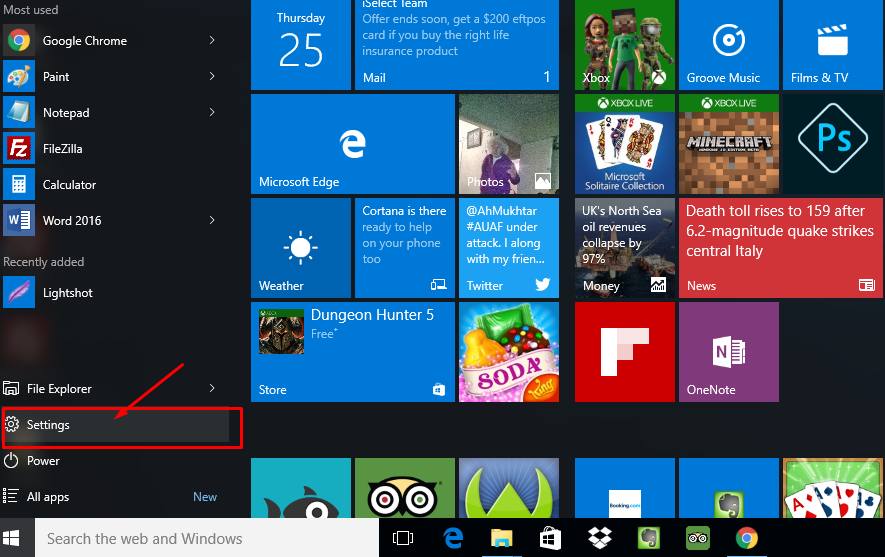This screenshot has height=557, width=885.
Task: Expand Notepad jump list arrow
Action: [212, 112]
